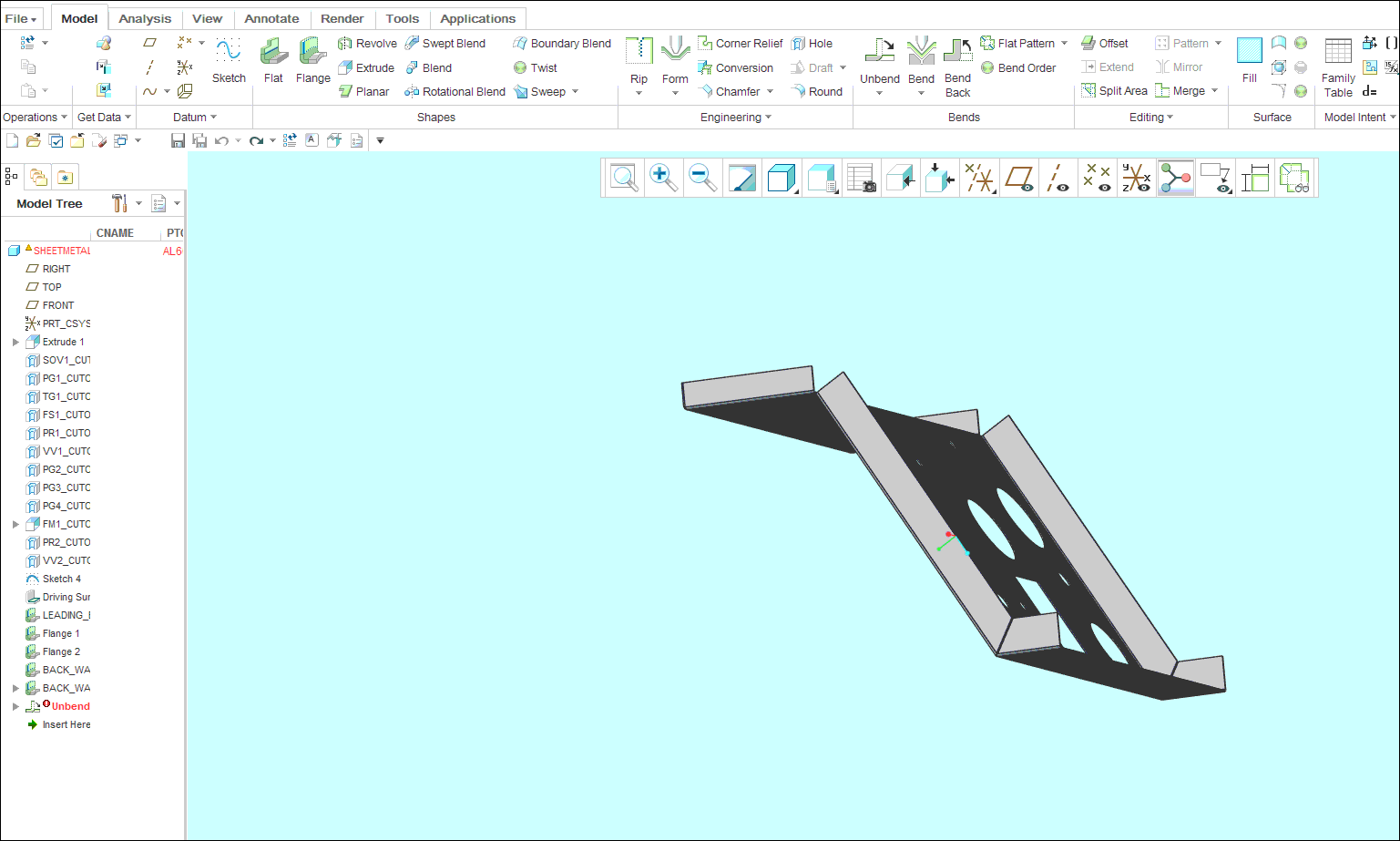Select the Planar wall tool
Image resolution: width=1400 pixels, height=841 pixels.
click(x=363, y=91)
